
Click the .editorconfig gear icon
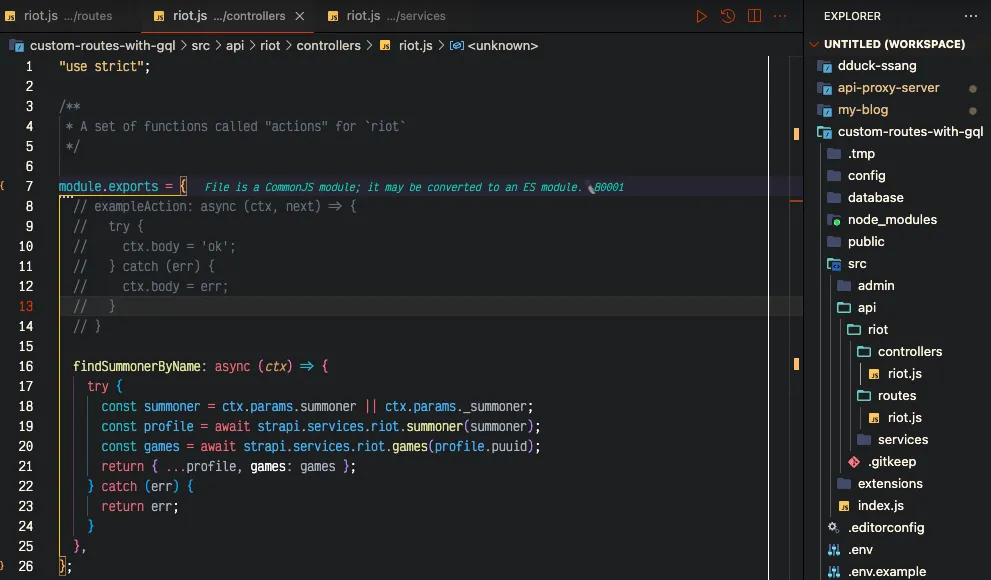pyautogui.click(x=833, y=528)
